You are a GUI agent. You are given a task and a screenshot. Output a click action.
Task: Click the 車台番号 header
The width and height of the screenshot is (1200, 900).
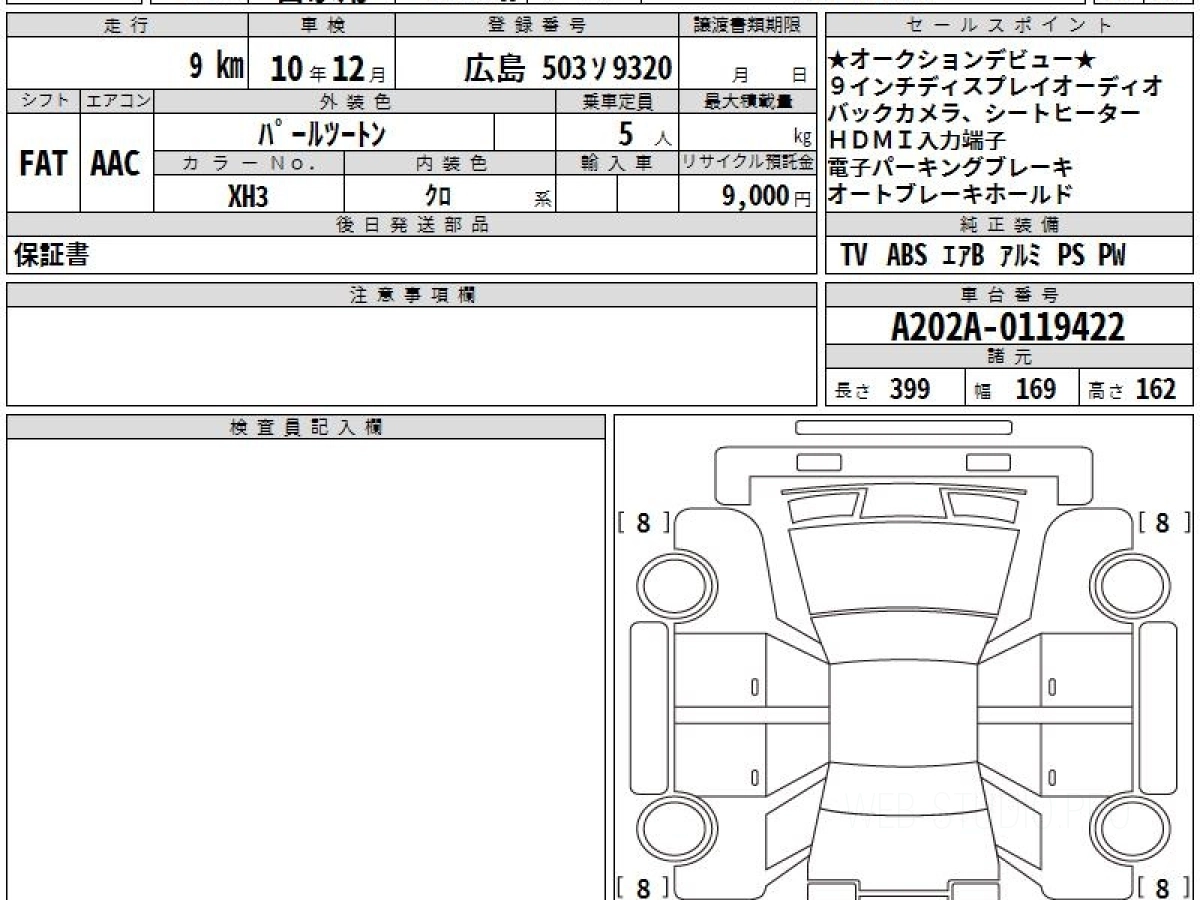pyautogui.click(x=1009, y=295)
